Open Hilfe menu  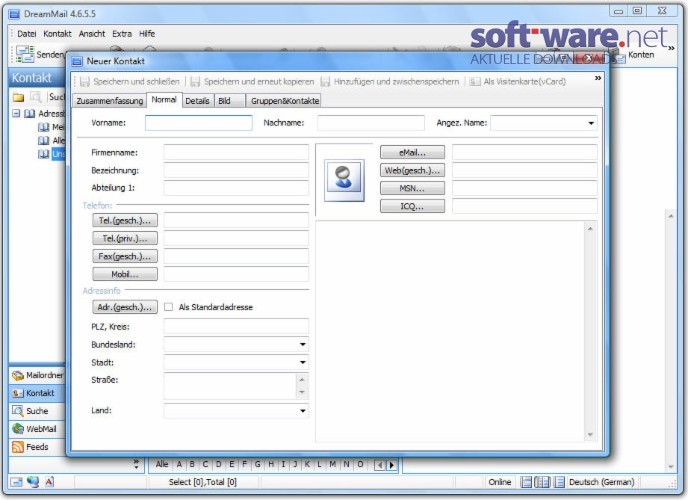coord(147,34)
